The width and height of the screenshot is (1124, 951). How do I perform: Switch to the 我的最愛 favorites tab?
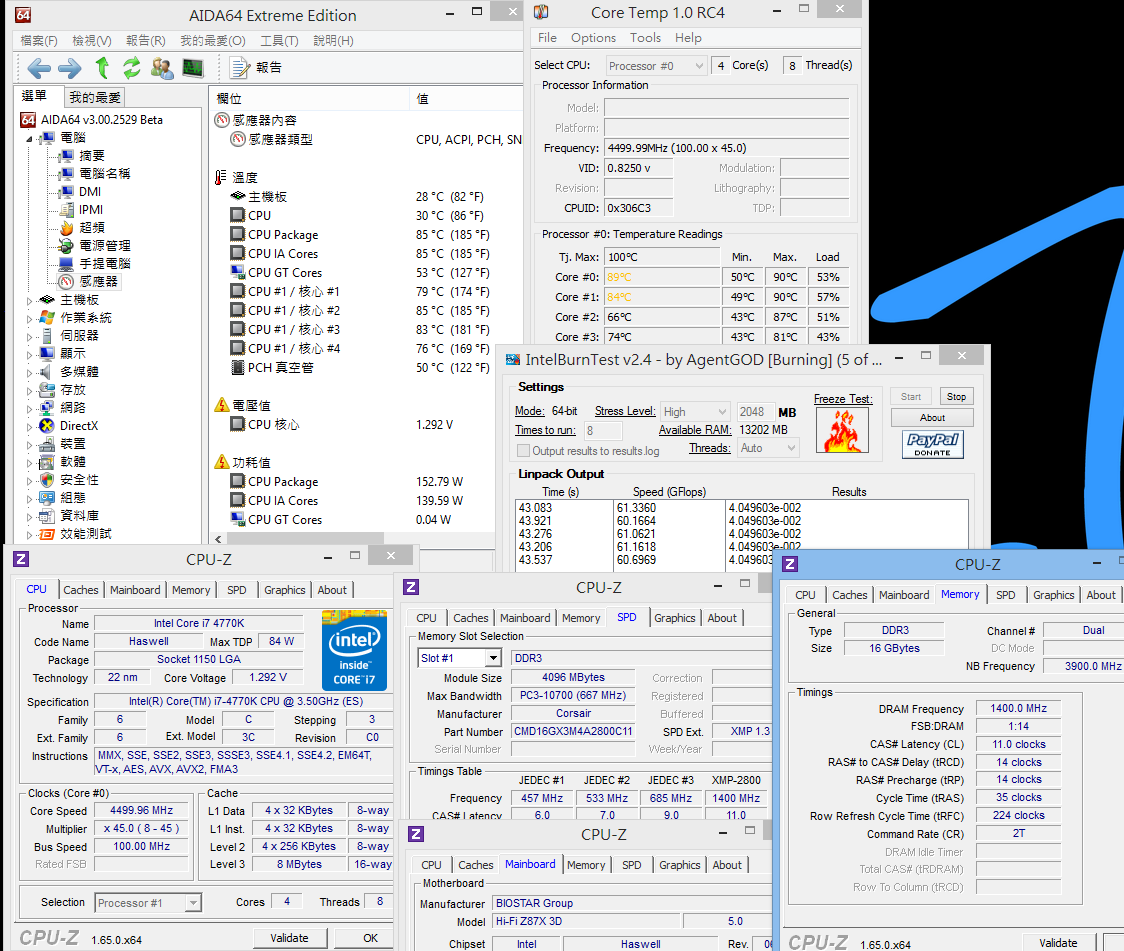coord(95,97)
